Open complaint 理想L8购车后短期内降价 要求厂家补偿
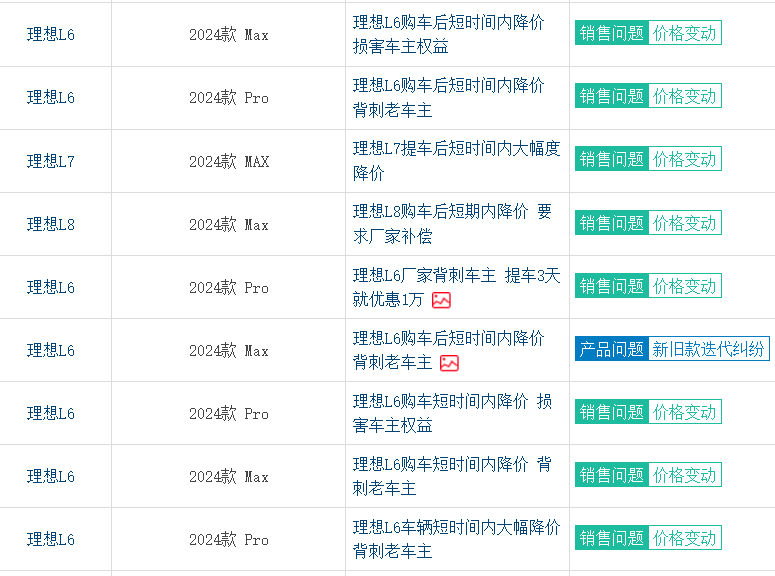The image size is (775, 576). pos(452,224)
